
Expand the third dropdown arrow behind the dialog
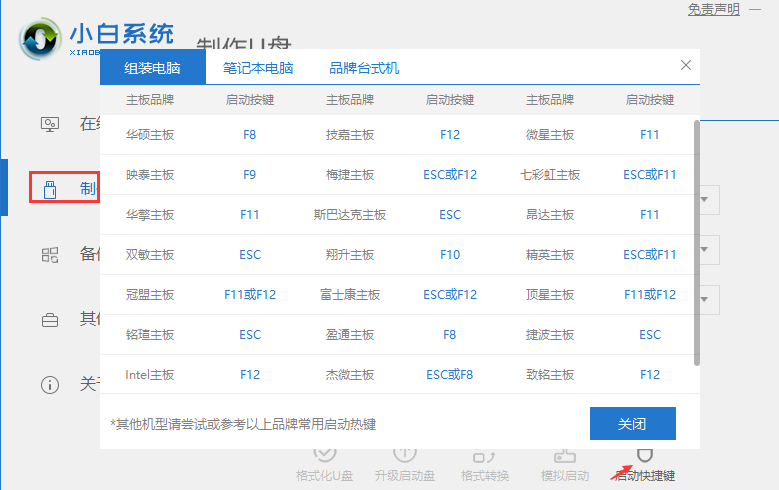708,298
